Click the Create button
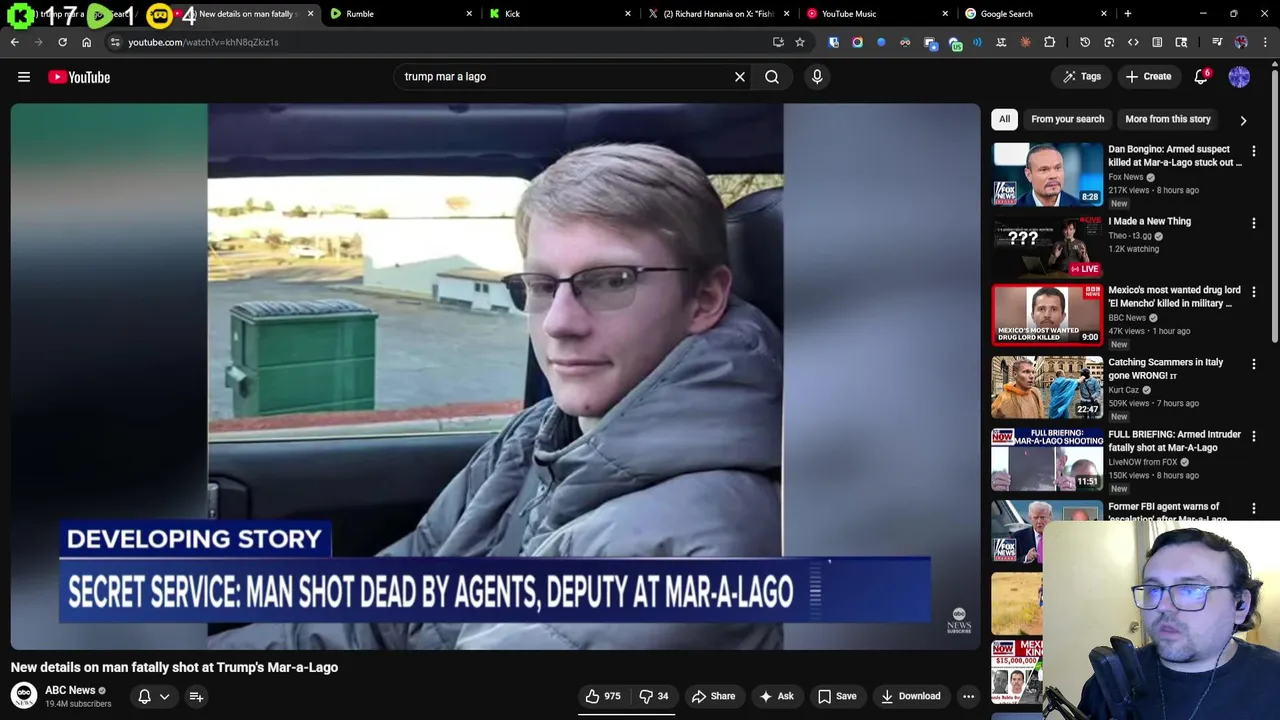The image size is (1280, 720). [x=1148, y=77]
